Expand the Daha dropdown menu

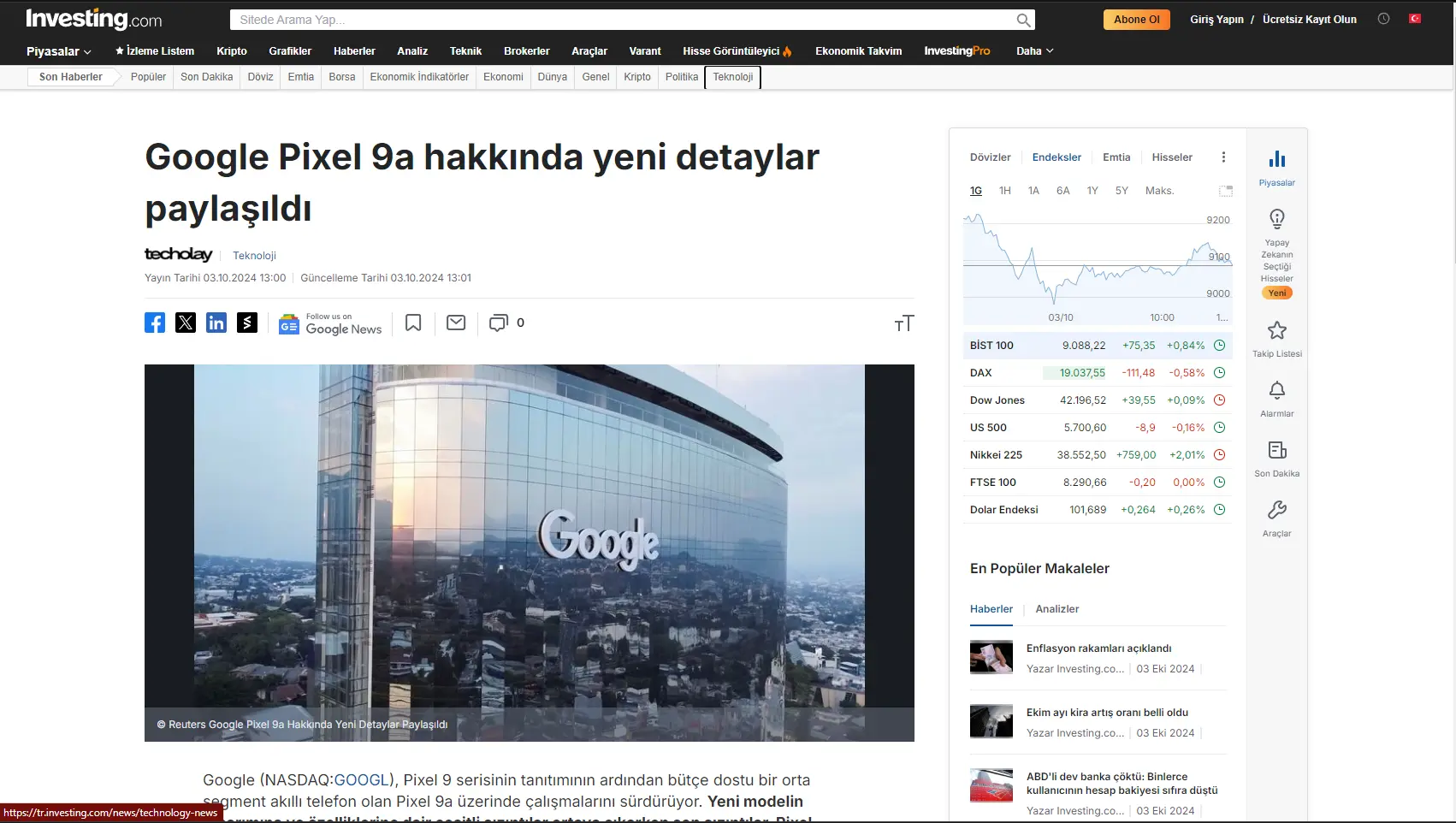point(1035,51)
